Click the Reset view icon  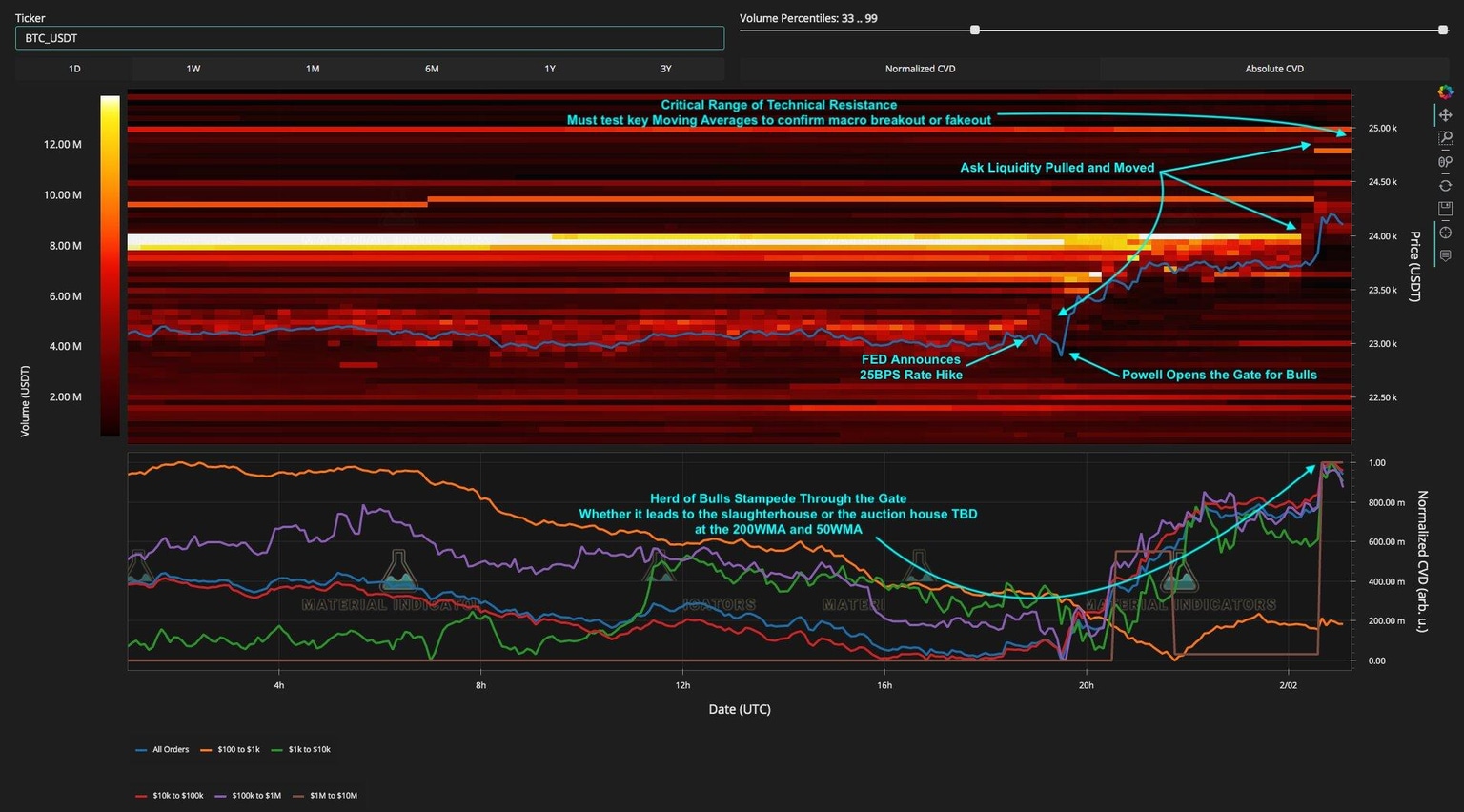click(1445, 186)
